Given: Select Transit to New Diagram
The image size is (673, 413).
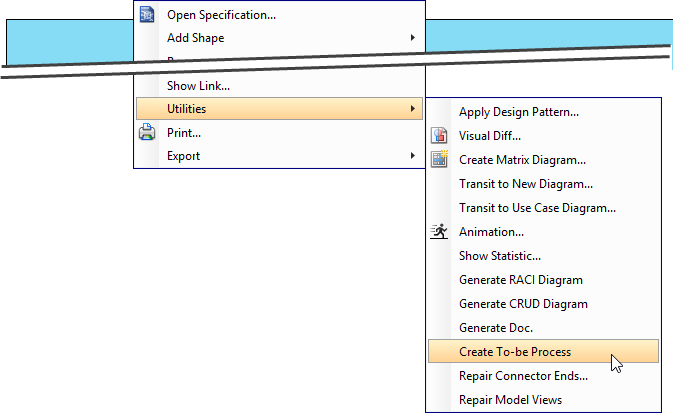Looking at the screenshot, I should click(525, 184).
